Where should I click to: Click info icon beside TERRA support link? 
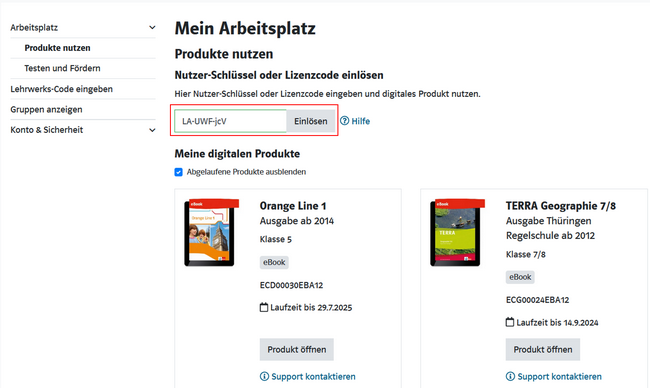click(510, 376)
